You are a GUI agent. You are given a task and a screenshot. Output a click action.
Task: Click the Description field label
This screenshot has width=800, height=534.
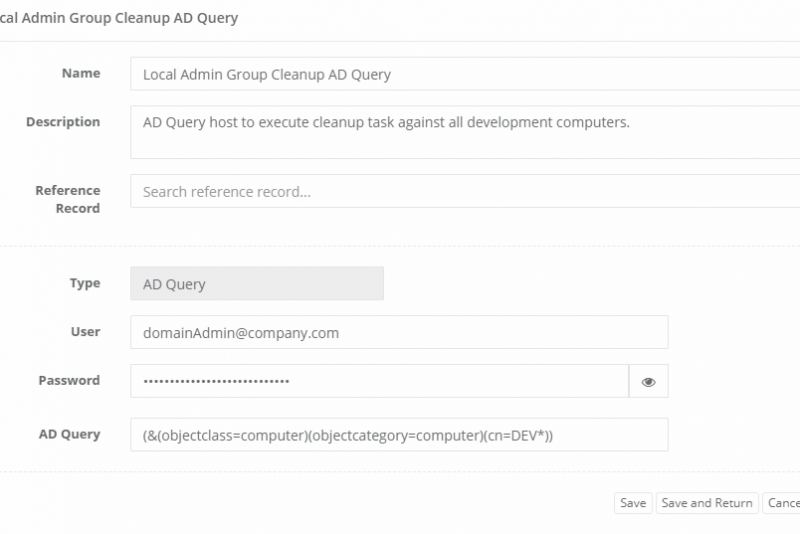(63, 122)
